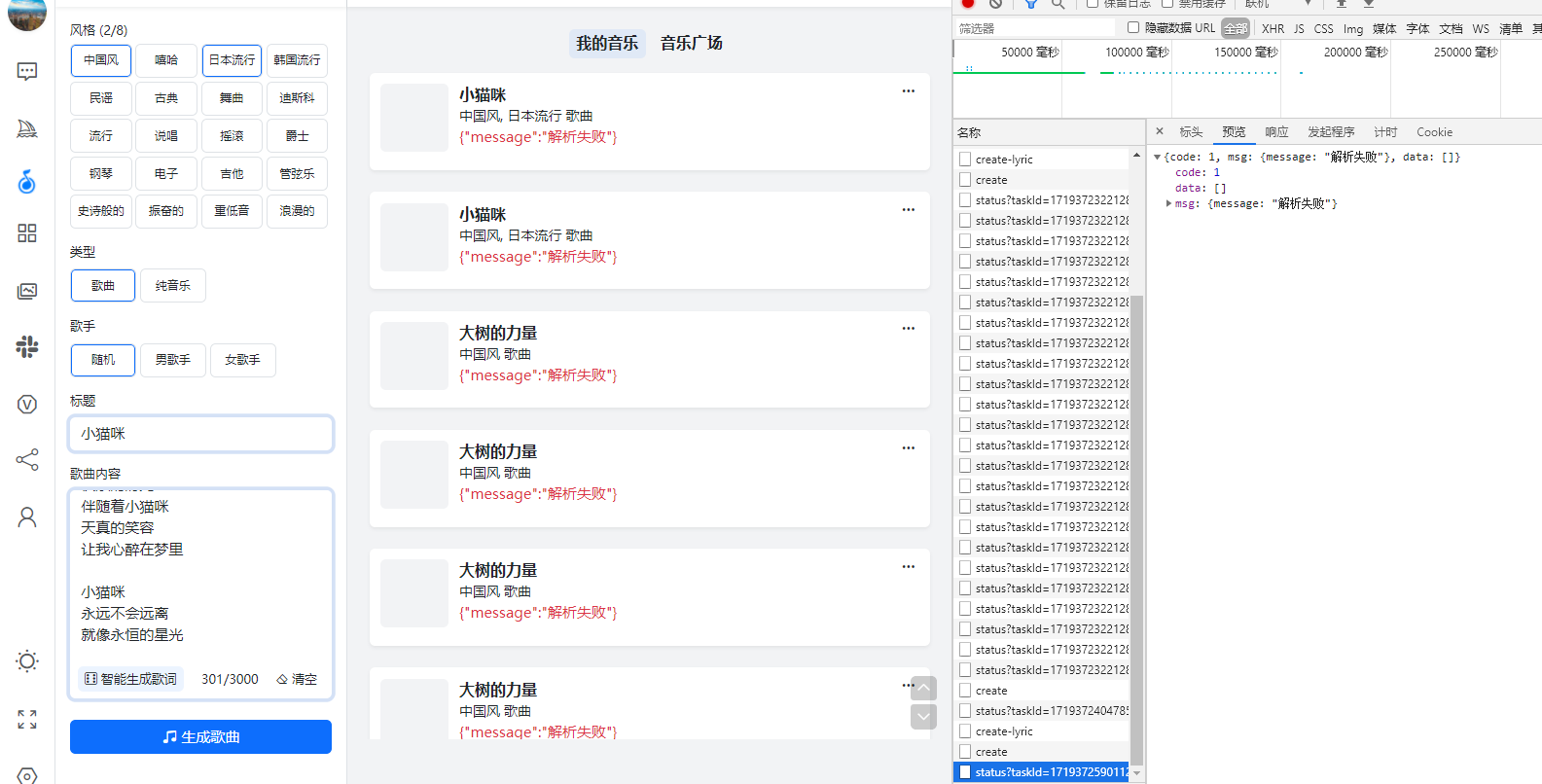Select the 男歌手 singer option
The image size is (1542, 784).
173,360
